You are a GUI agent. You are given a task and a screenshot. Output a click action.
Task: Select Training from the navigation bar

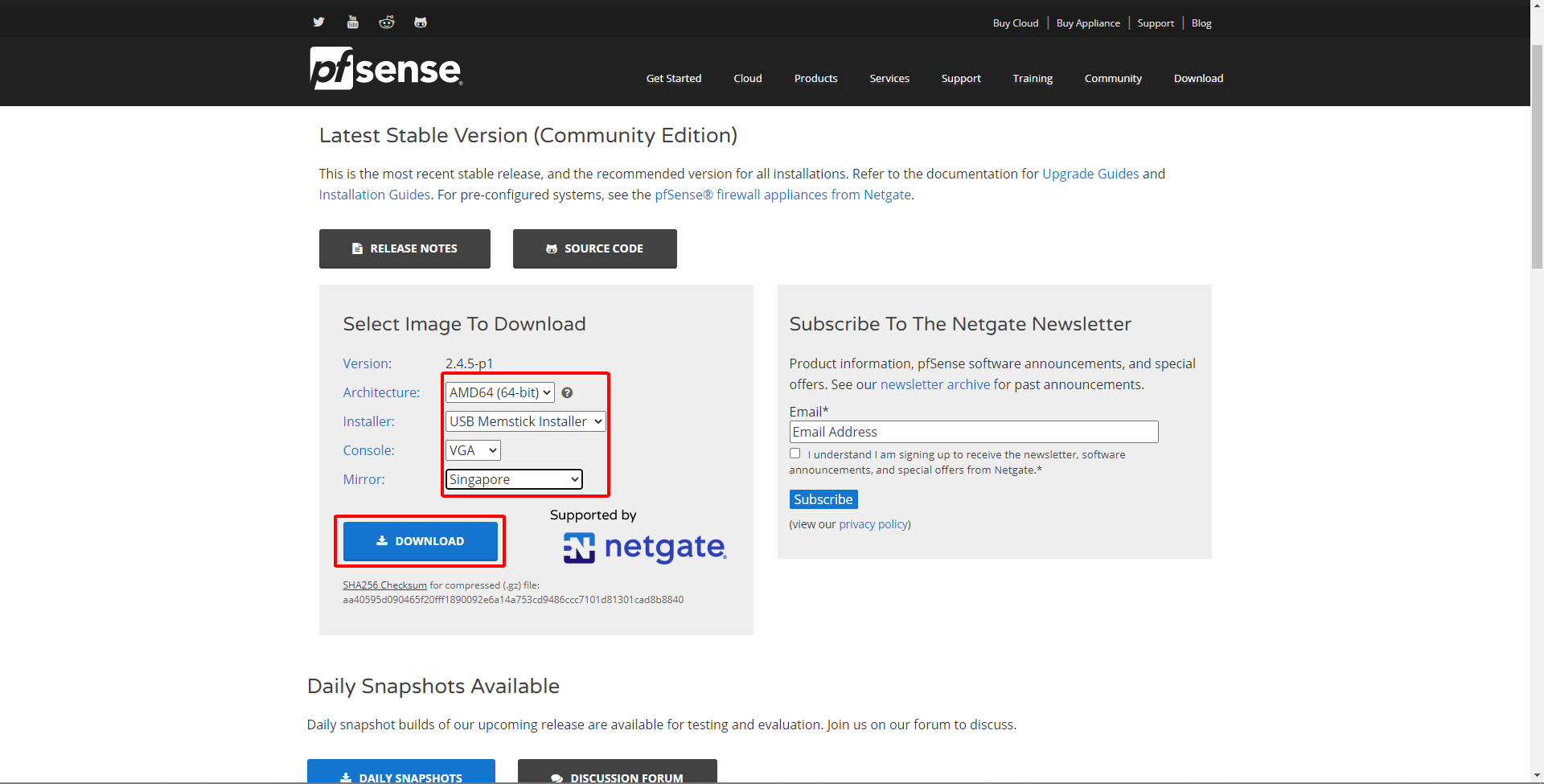[x=1032, y=78]
